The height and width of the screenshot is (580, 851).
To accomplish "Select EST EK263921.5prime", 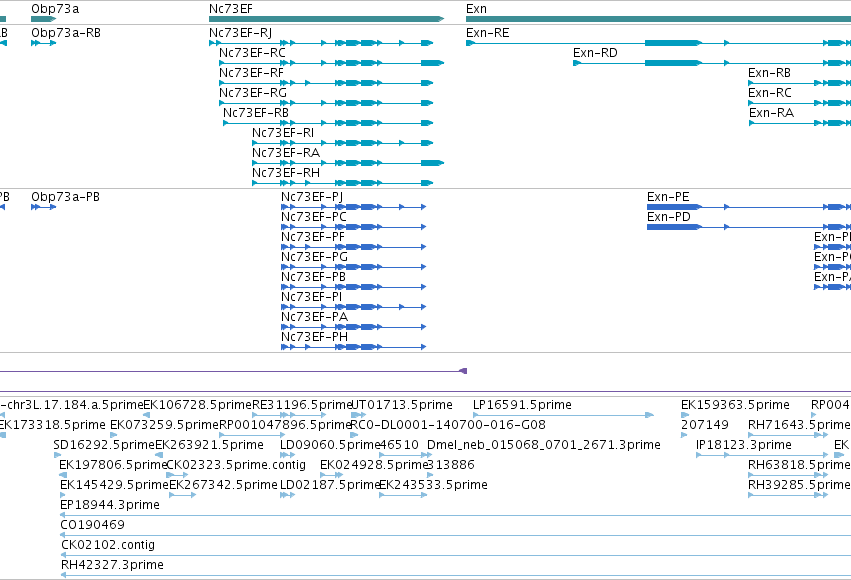I will pyautogui.click(x=209, y=445).
